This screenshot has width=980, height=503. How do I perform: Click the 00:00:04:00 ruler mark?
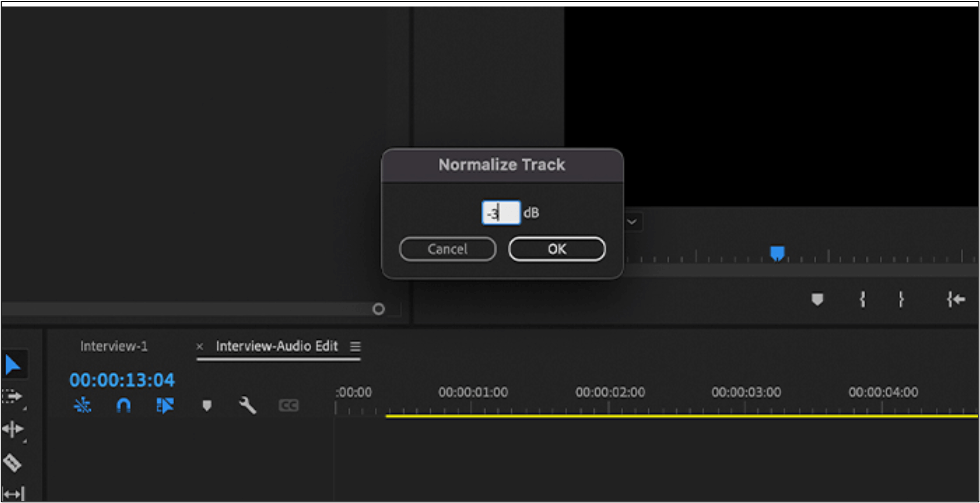tap(883, 392)
